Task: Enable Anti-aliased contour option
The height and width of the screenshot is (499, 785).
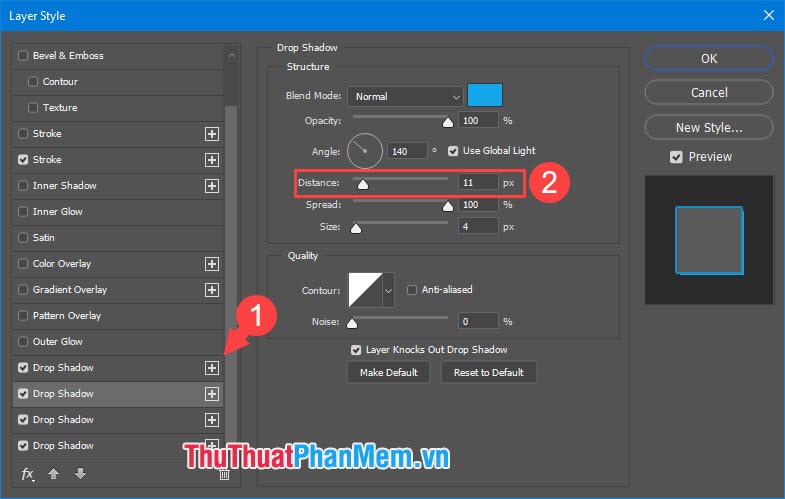Action: [x=412, y=290]
